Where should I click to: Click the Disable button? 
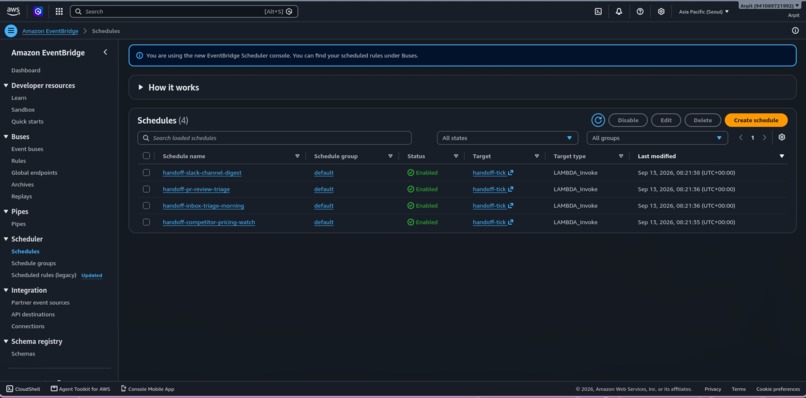628,120
